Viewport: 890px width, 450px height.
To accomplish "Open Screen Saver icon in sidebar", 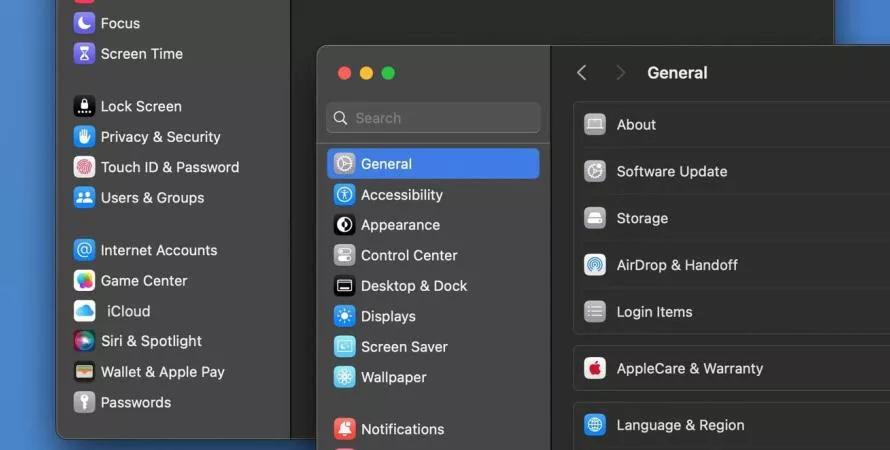I will (x=345, y=347).
